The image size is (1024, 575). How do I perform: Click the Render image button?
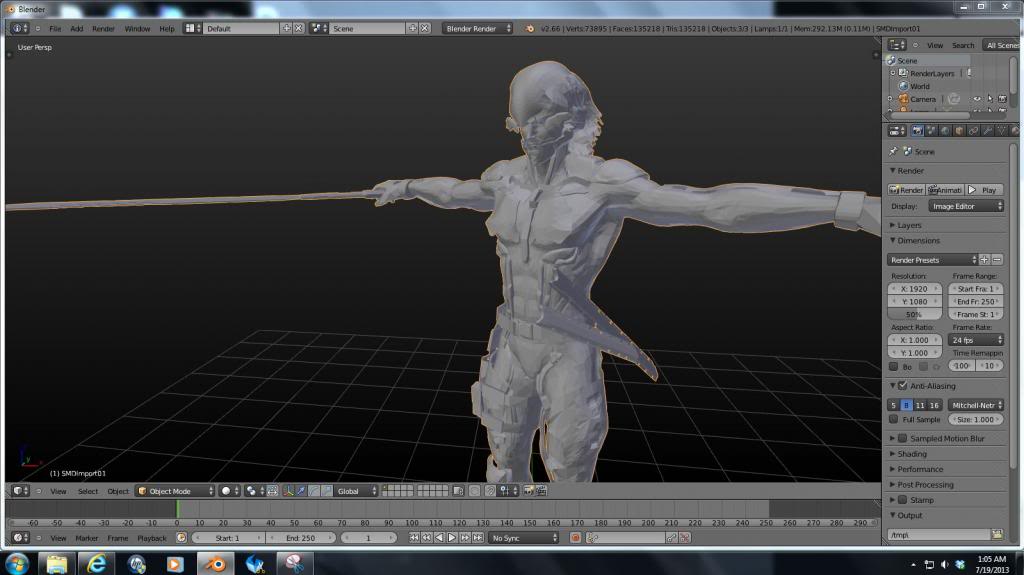[x=906, y=190]
